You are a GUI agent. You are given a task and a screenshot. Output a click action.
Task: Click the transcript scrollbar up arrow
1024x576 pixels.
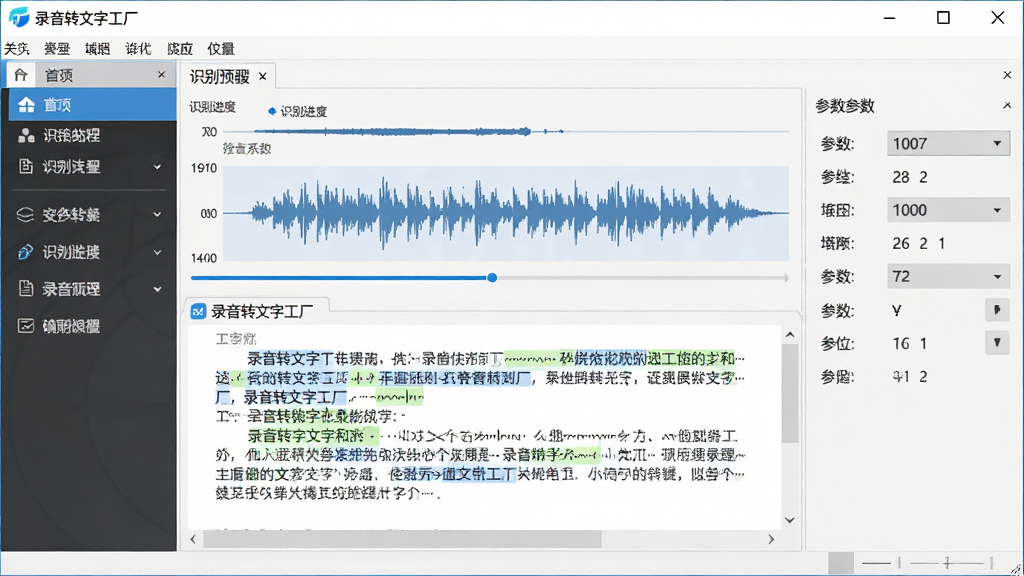pyautogui.click(x=790, y=335)
